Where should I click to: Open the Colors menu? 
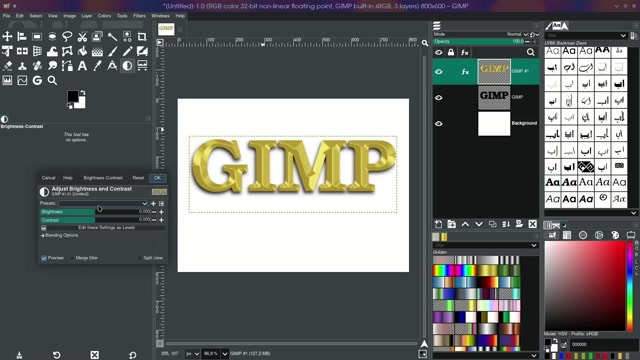click(104, 16)
